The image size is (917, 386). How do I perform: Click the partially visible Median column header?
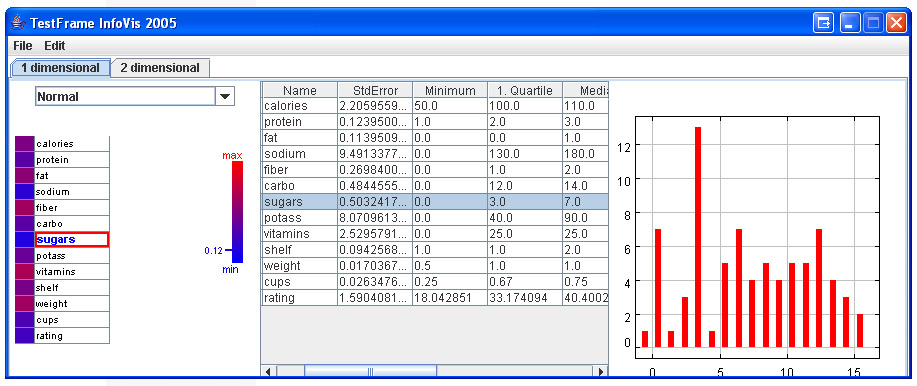pos(585,90)
